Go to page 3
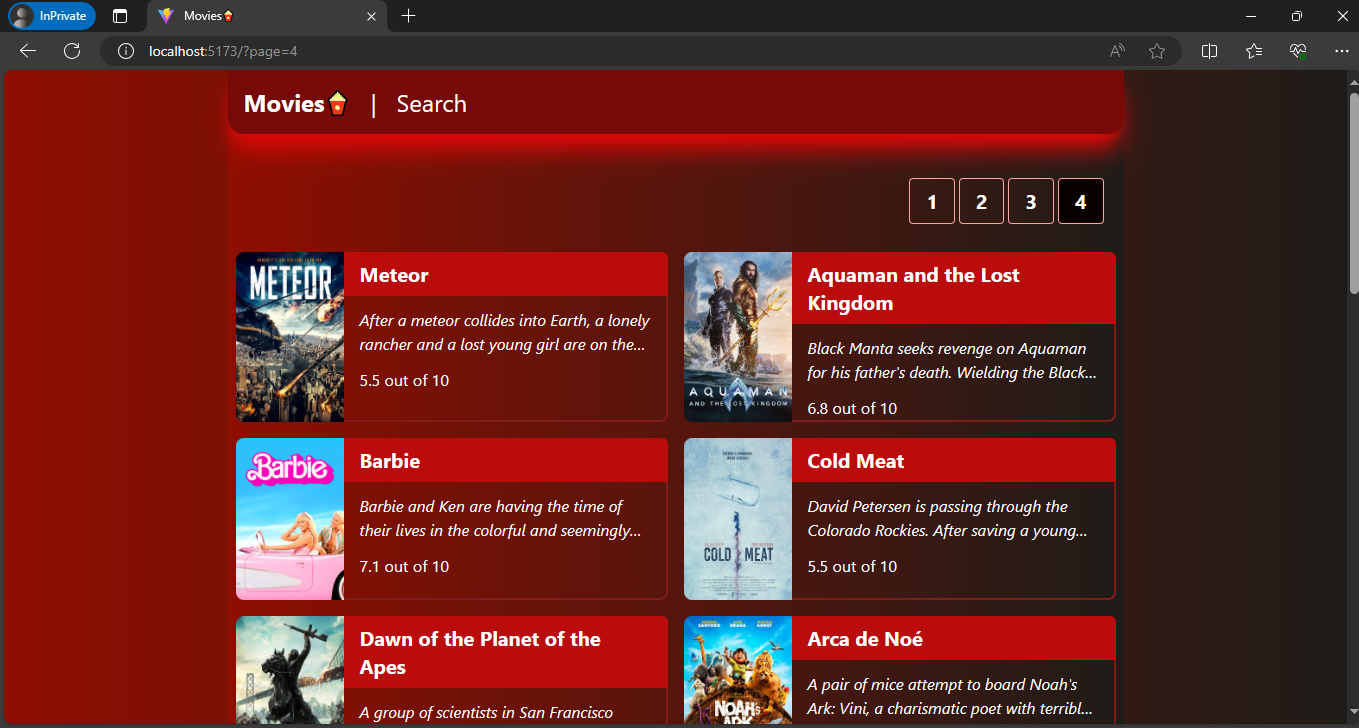 [1031, 201]
